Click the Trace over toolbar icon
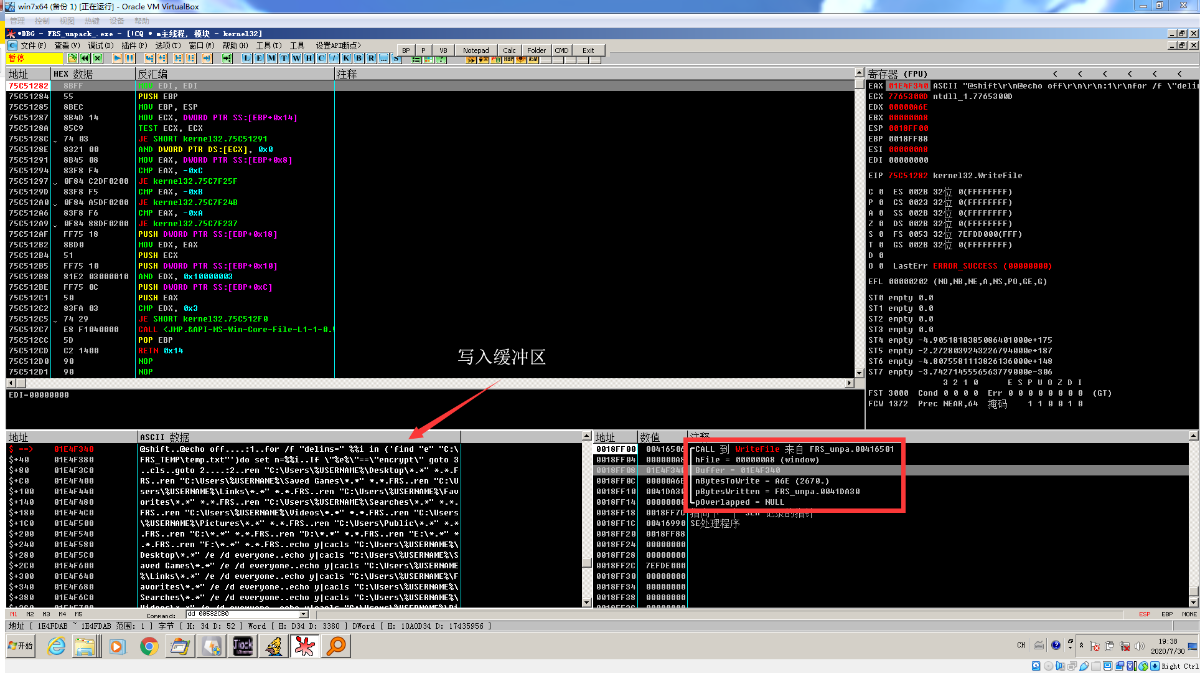 click(190, 58)
